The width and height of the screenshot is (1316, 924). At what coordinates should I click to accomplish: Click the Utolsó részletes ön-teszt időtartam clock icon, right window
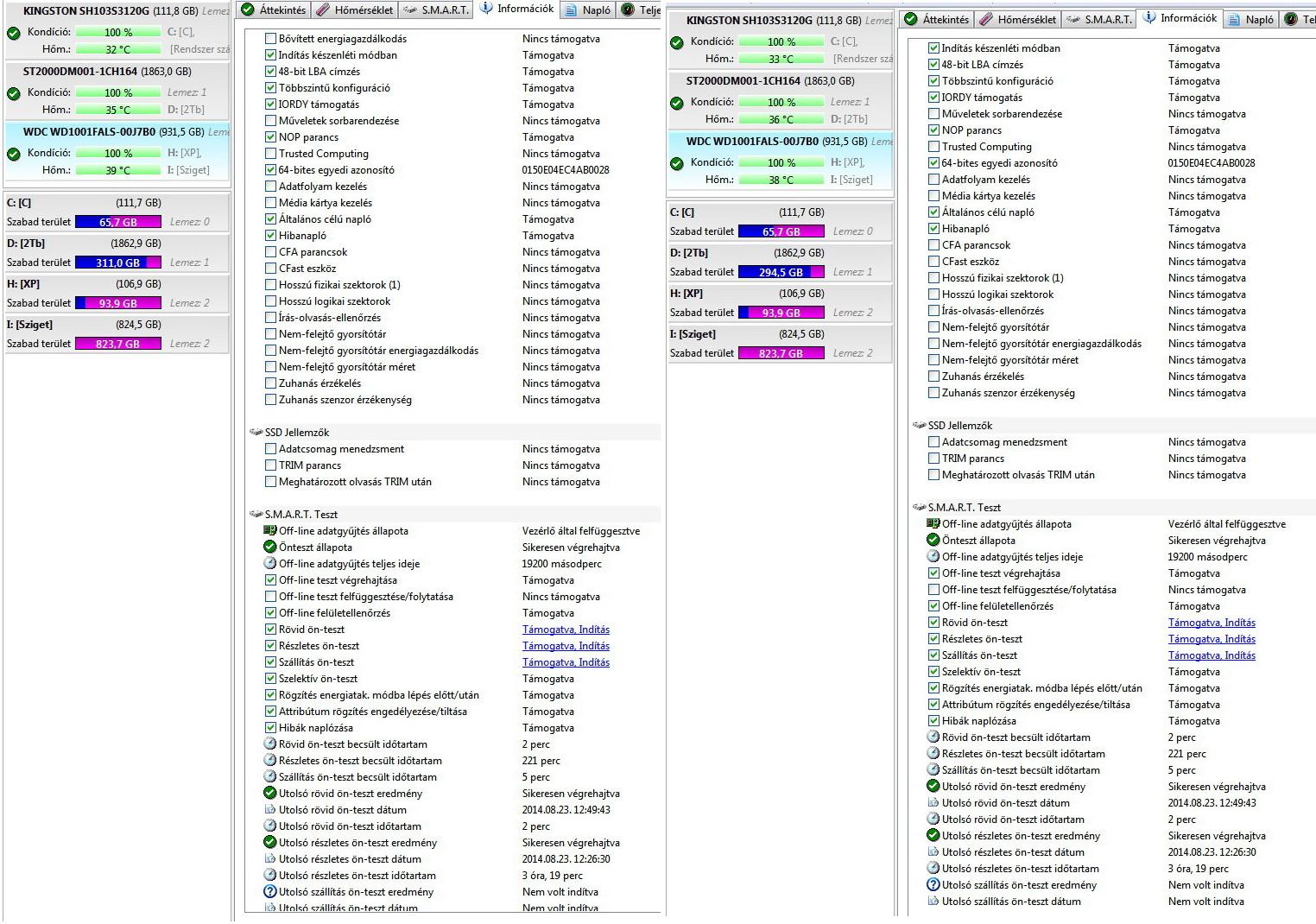coord(933,868)
